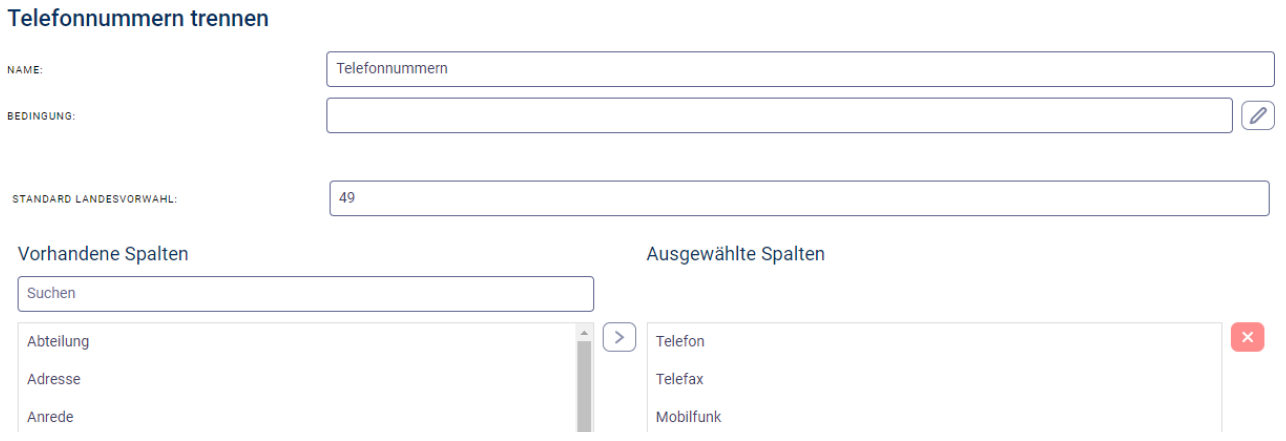Select the Adresse column entry
1286x441 pixels.
click(x=54, y=380)
